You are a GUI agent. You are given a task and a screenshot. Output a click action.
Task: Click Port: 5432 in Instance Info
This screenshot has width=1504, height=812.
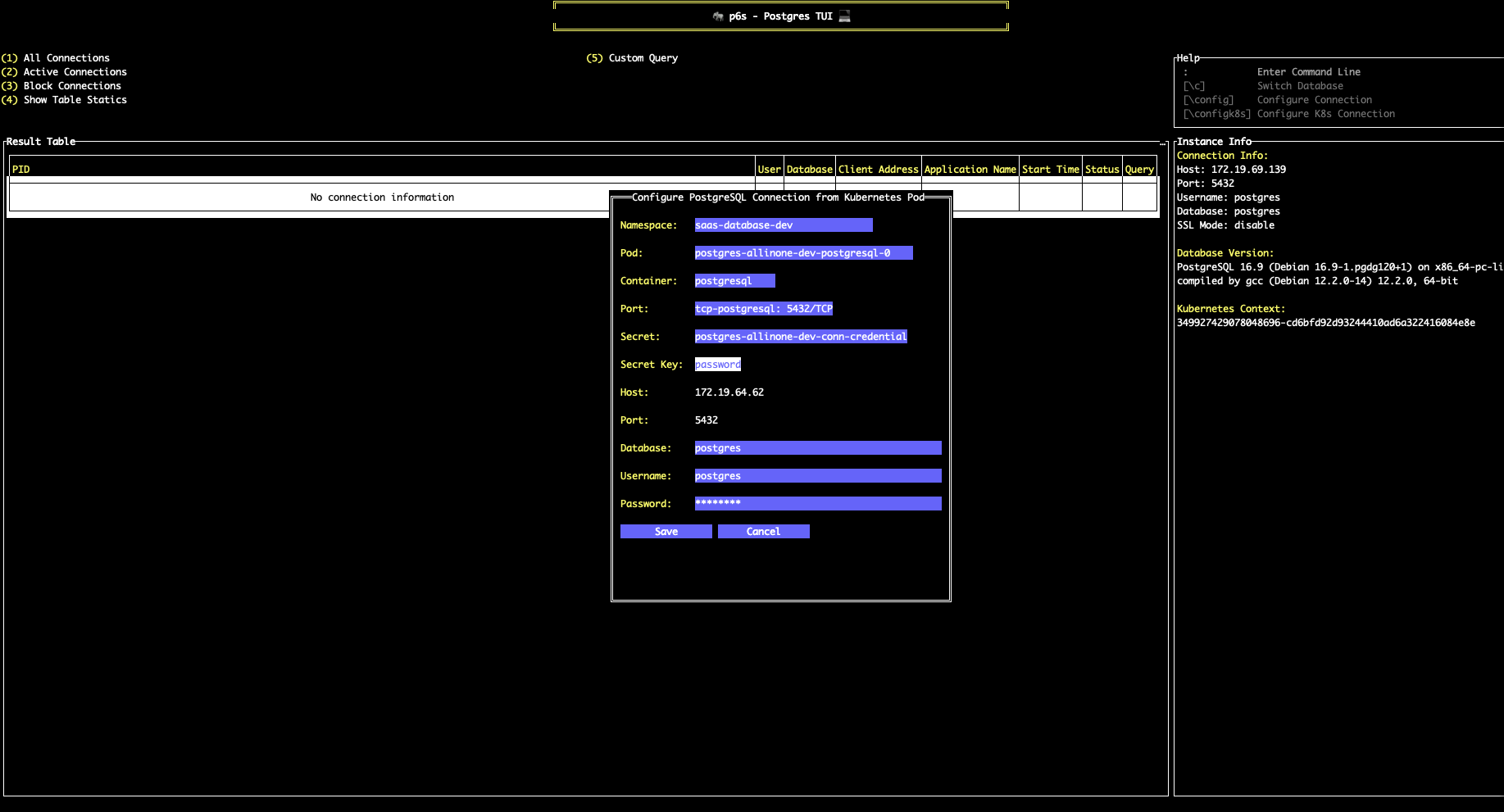pos(1205,184)
